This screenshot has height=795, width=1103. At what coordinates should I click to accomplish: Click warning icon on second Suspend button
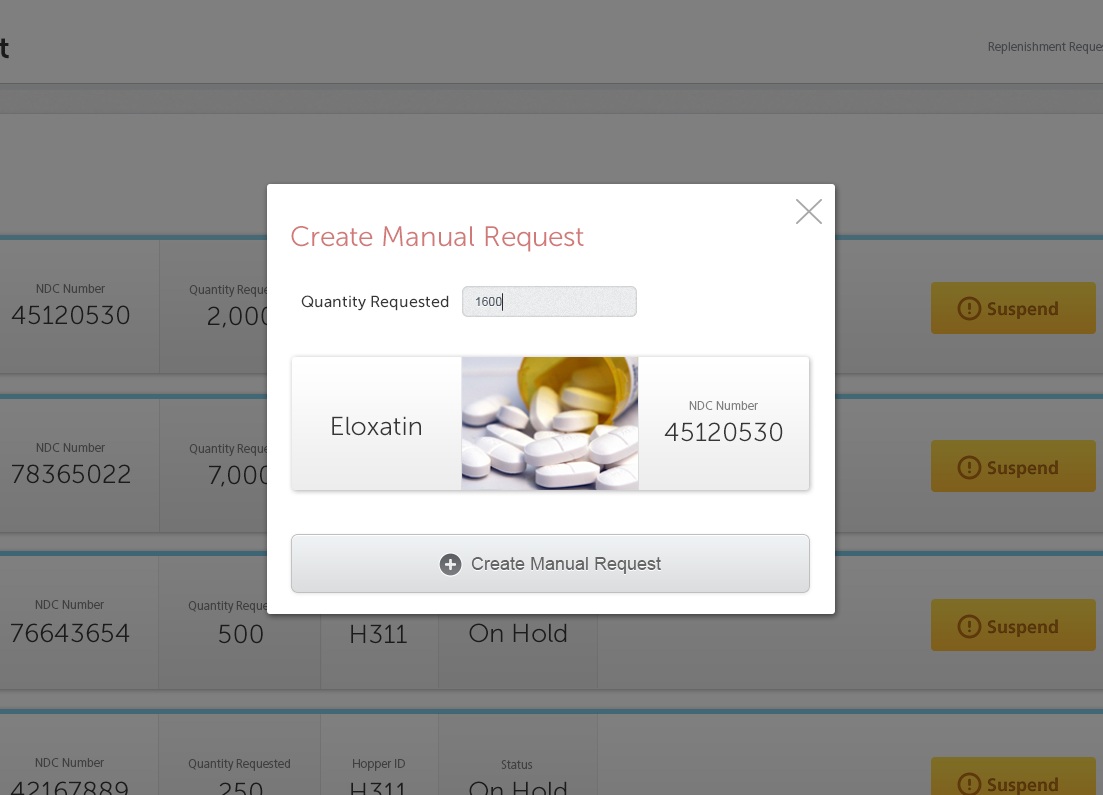pyautogui.click(x=969, y=467)
